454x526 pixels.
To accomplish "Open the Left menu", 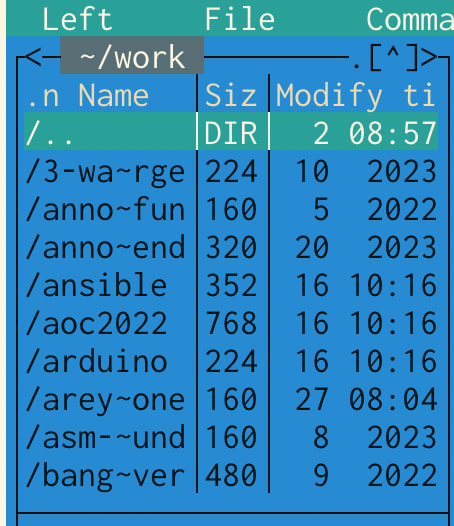I will tap(78, 19).
